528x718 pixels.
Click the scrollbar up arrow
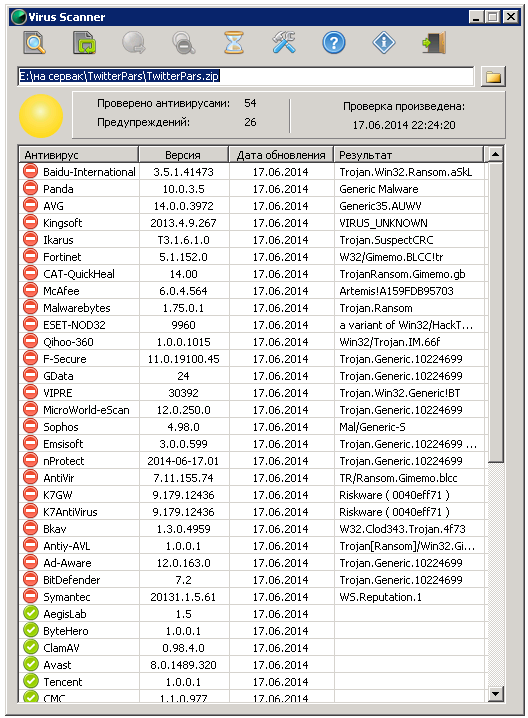[x=495, y=154]
